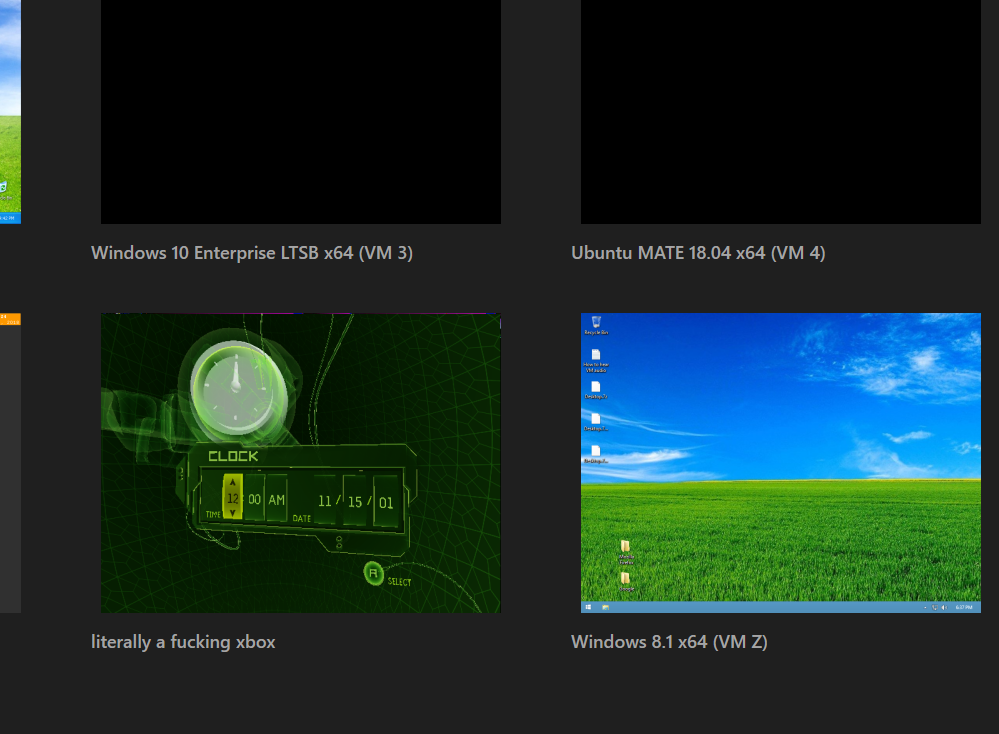Click Recycle Bin icon in Windows 8.1 preview
The image size is (999, 734).
point(596,323)
